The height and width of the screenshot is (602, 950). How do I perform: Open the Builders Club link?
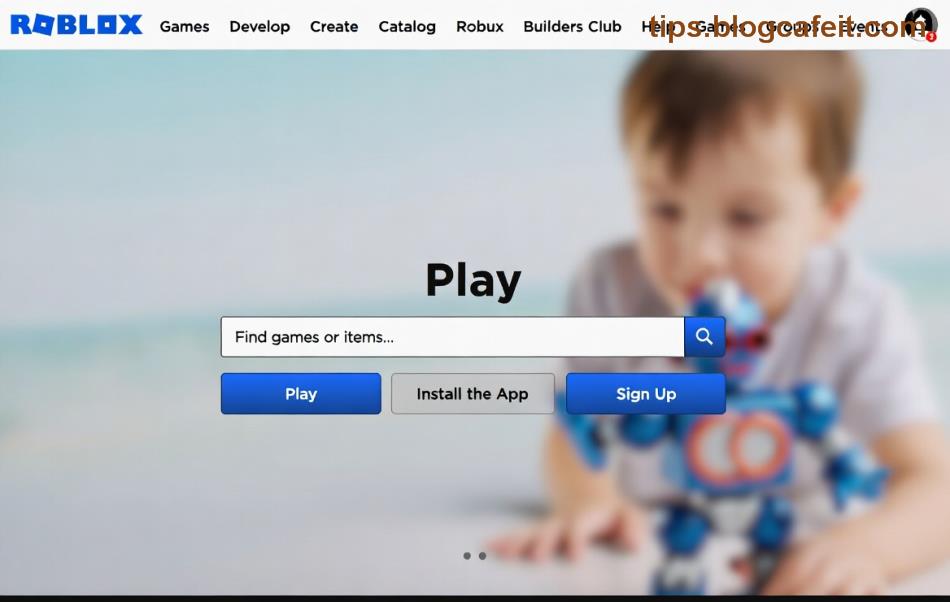572,27
